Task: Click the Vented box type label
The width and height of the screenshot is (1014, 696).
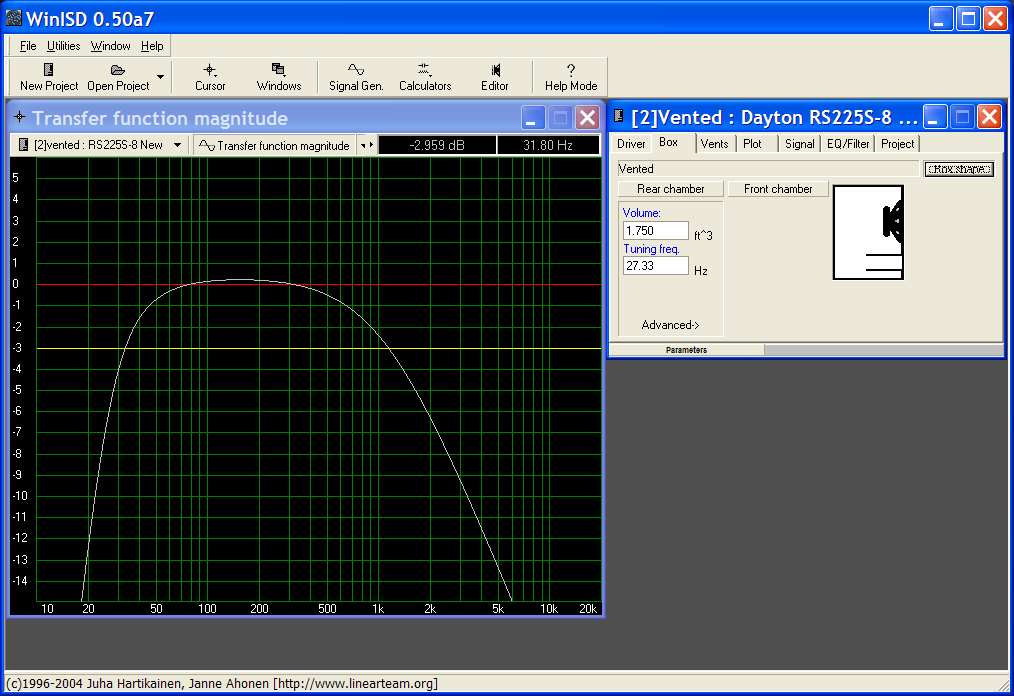Action: click(x=768, y=169)
